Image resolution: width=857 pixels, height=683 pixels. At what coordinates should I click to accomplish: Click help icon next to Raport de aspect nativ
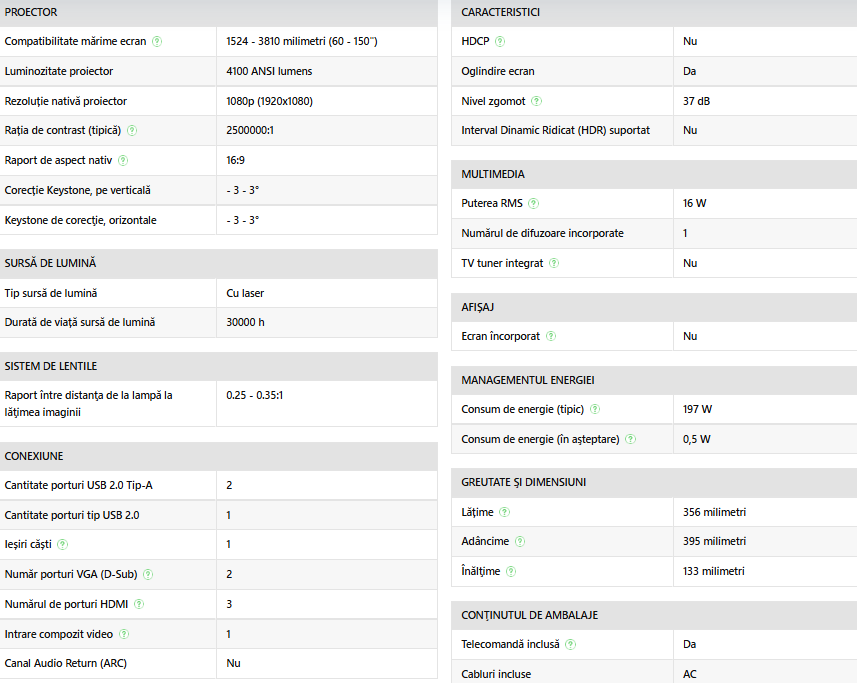(123, 161)
